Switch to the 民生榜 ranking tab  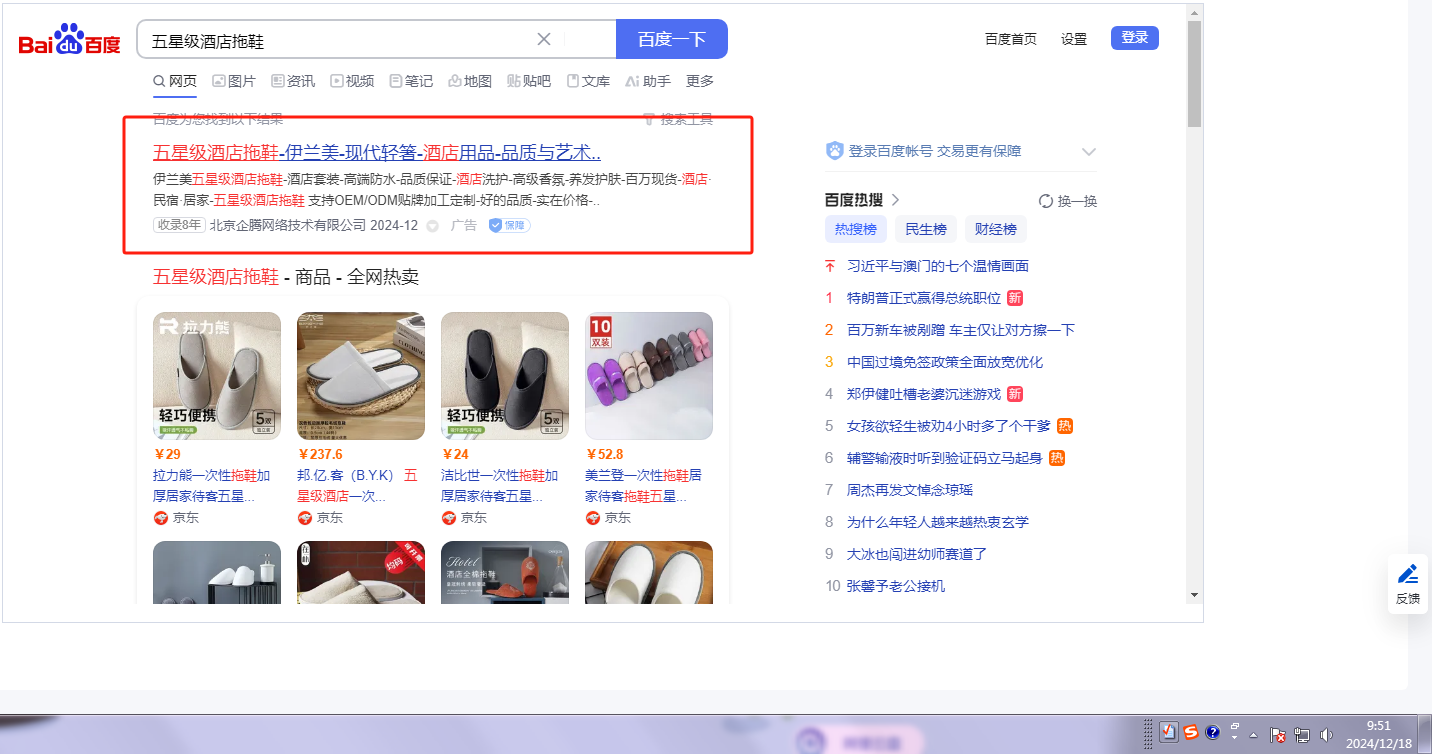click(926, 229)
